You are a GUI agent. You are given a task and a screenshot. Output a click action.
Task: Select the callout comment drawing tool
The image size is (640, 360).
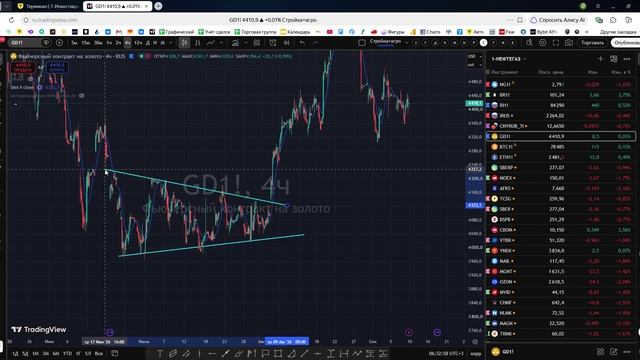265,353
